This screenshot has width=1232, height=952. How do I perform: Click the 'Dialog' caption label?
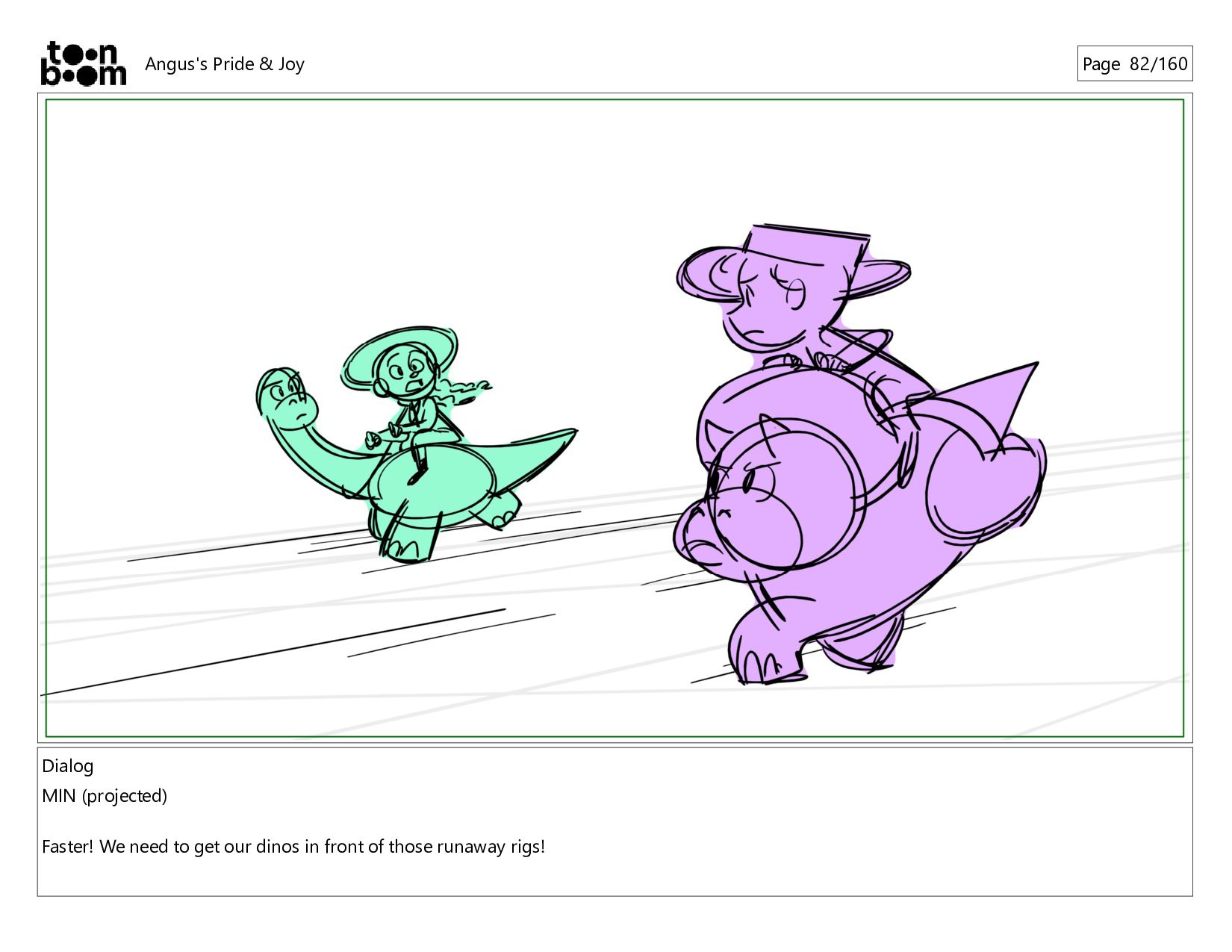(68, 766)
